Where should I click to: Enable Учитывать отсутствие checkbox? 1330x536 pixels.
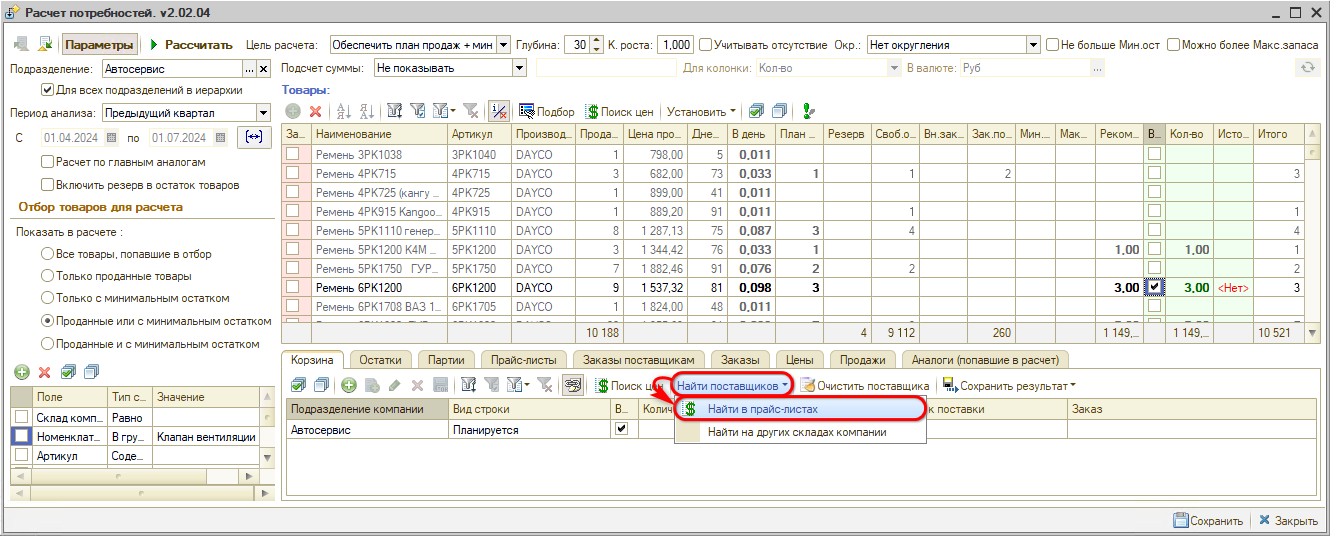pyautogui.click(x=706, y=45)
